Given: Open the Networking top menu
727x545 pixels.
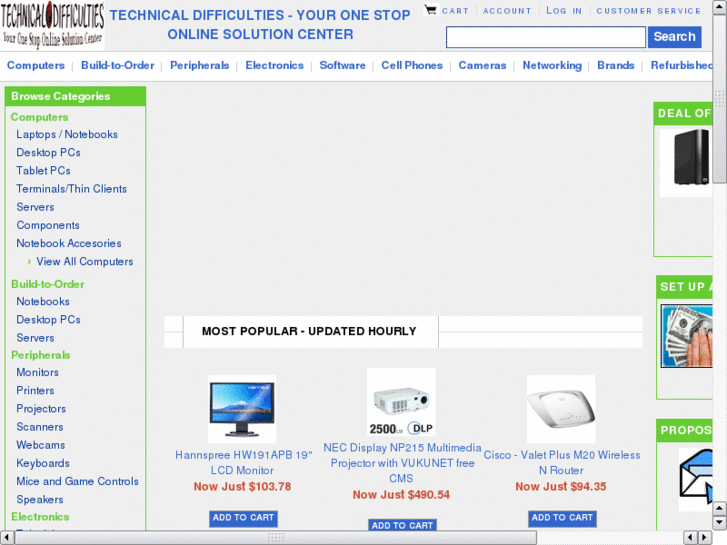Looking at the screenshot, I should point(552,65).
